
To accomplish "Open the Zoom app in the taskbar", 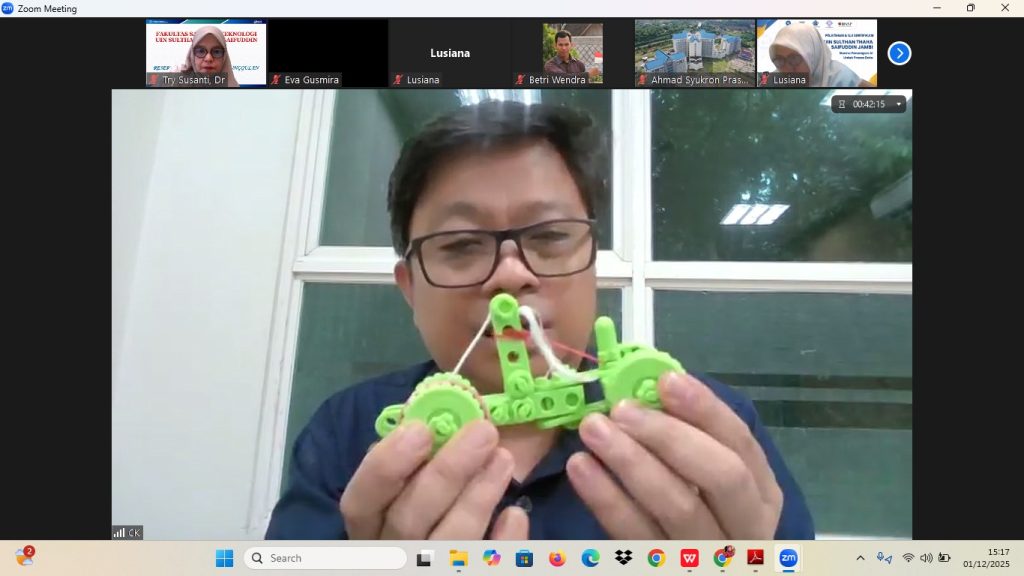I will [788, 558].
